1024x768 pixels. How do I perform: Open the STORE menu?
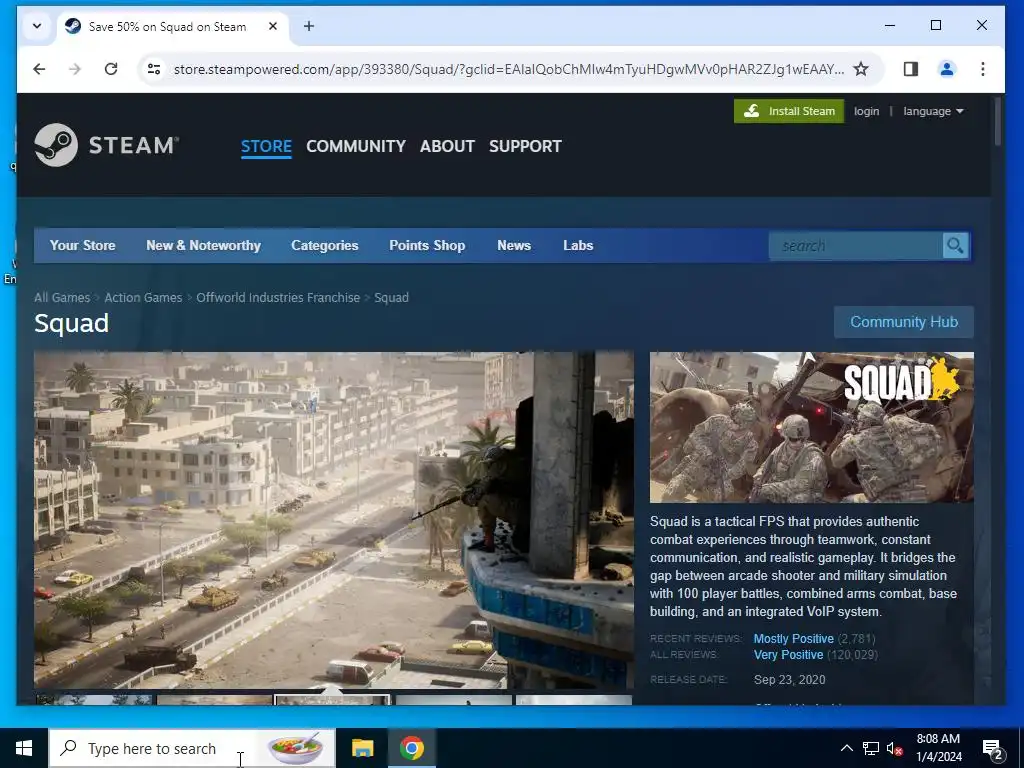(266, 146)
